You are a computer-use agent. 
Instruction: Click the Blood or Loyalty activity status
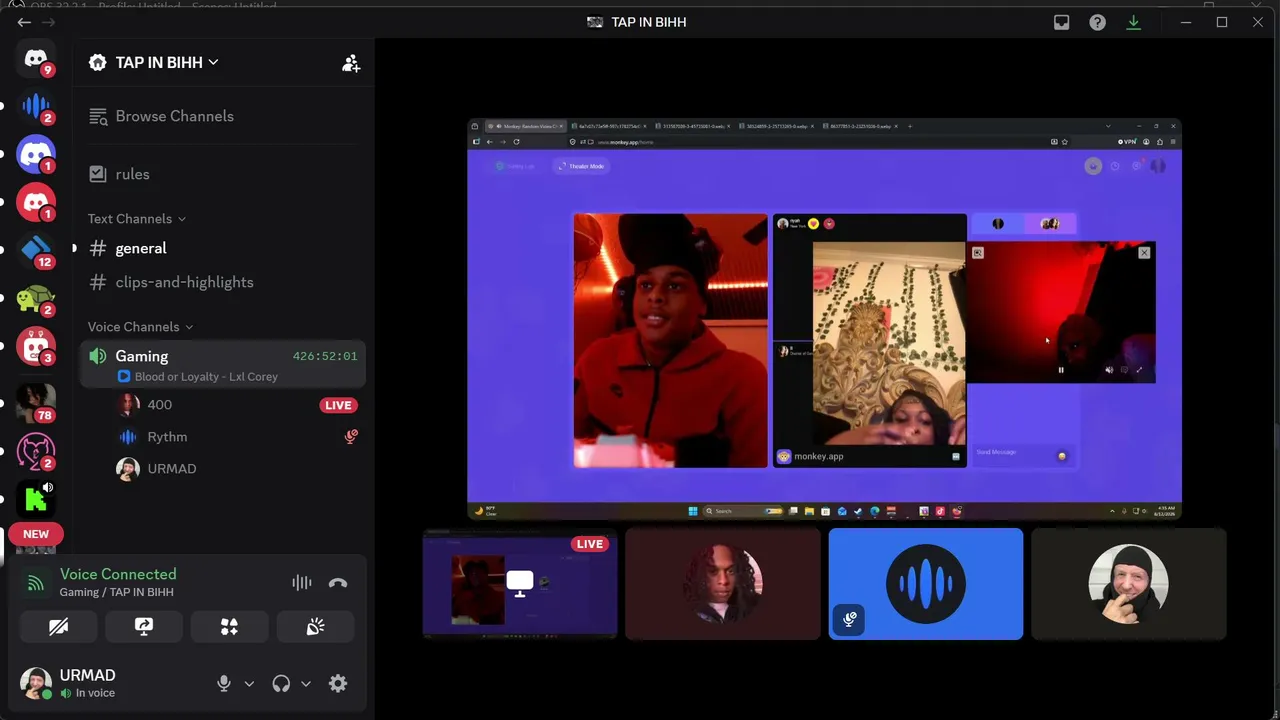(206, 377)
